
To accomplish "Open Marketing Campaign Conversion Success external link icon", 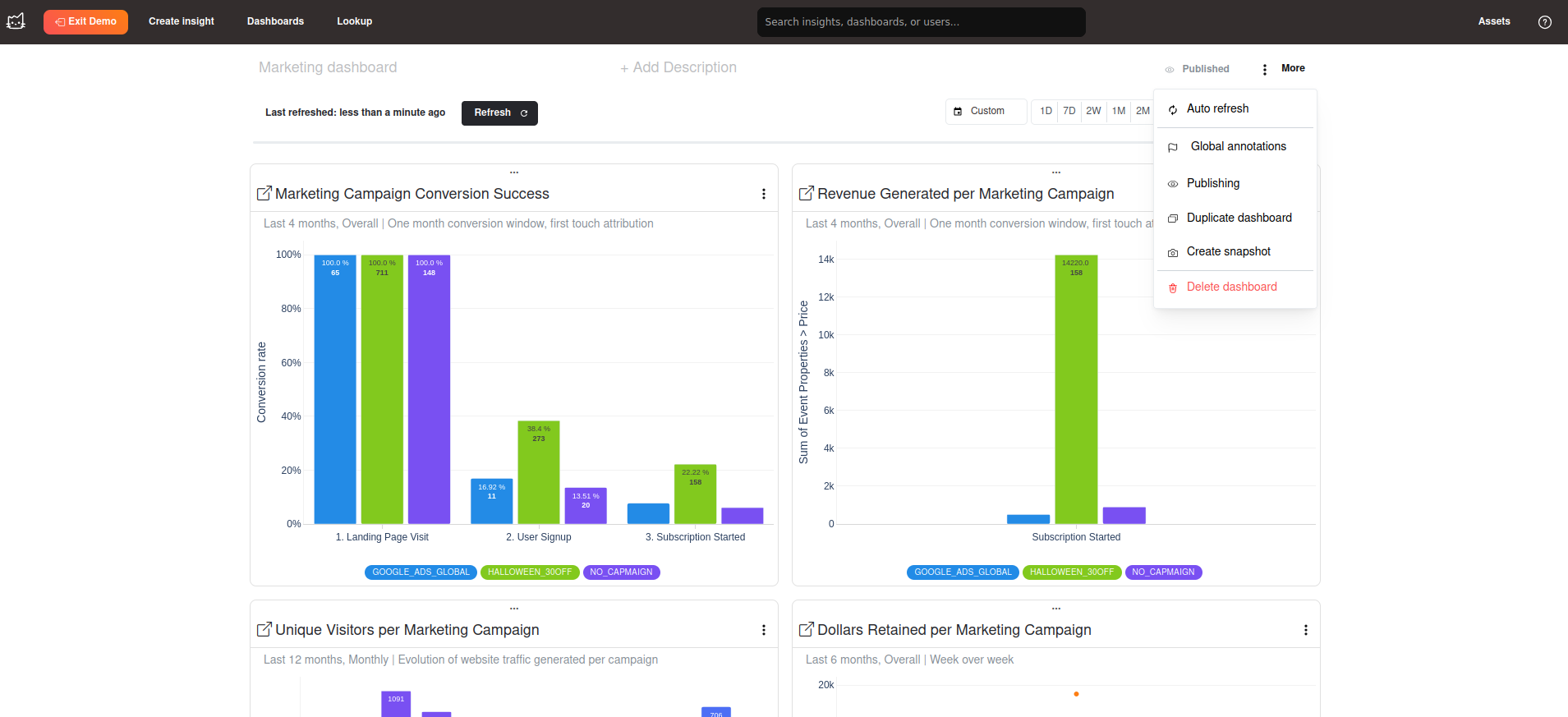I will pyautogui.click(x=264, y=193).
